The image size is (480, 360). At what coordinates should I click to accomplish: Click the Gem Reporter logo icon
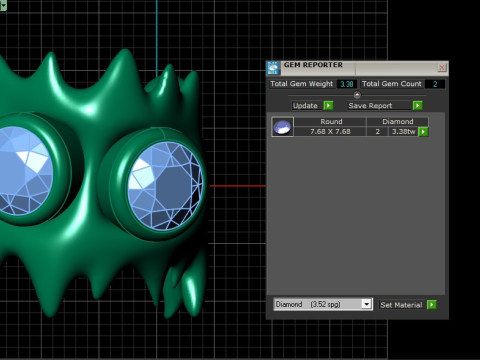click(273, 68)
